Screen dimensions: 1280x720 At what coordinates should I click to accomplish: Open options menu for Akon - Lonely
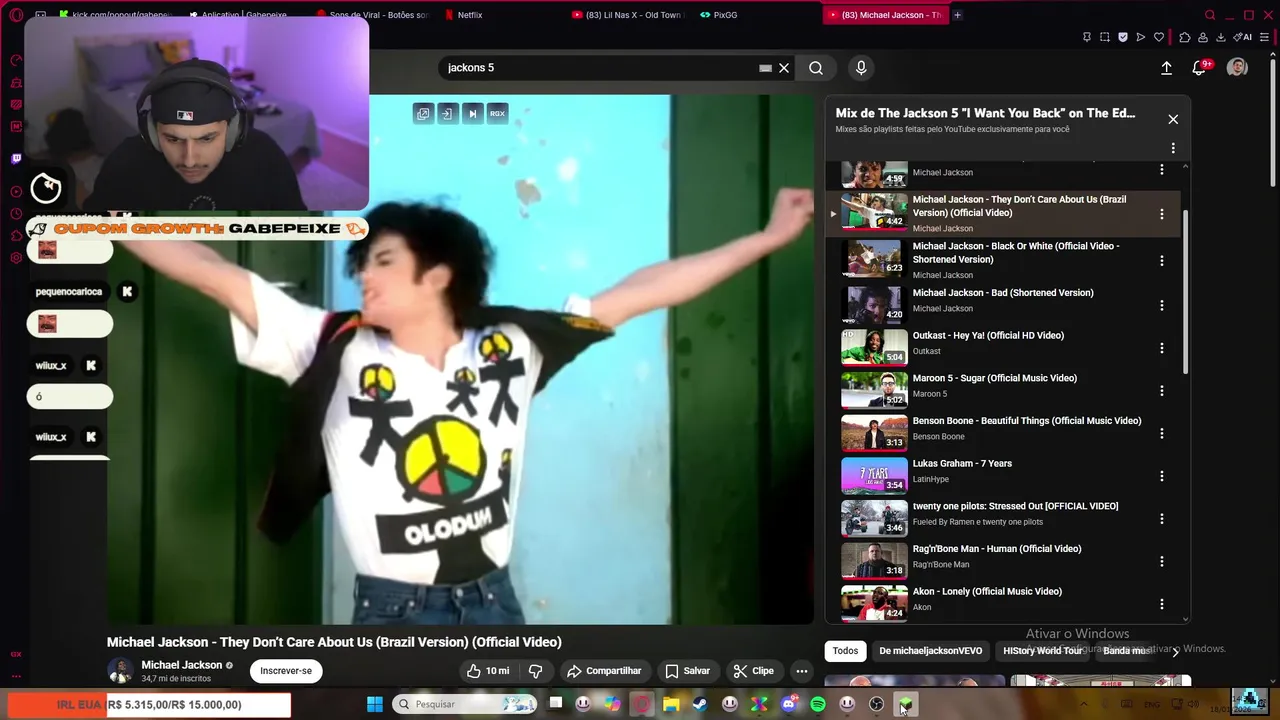(1161, 604)
